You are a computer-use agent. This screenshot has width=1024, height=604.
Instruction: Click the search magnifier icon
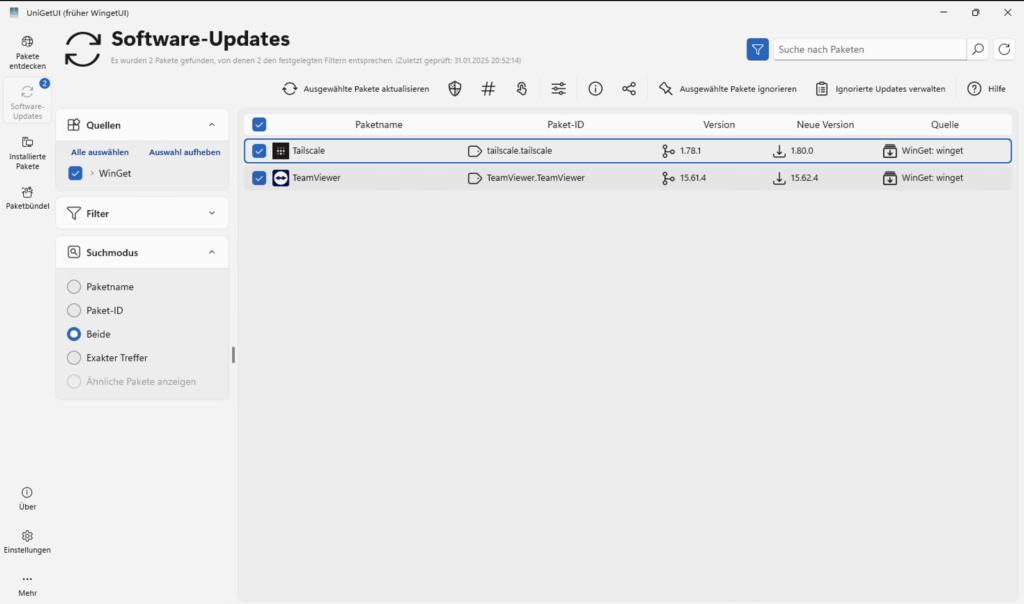(978, 49)
